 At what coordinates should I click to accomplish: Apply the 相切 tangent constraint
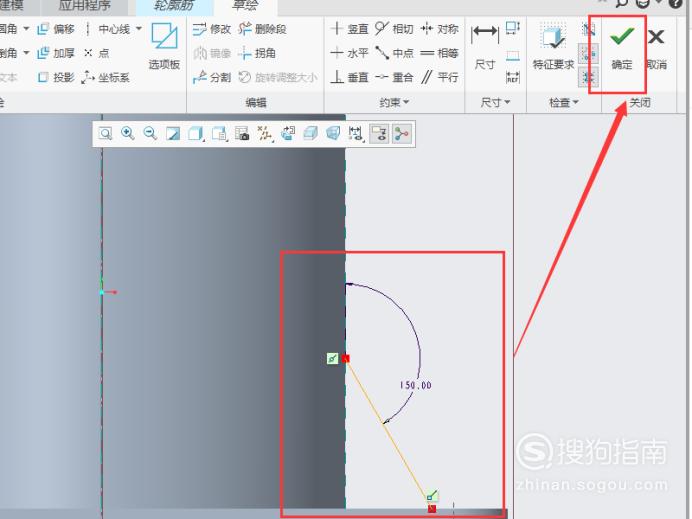click(394, 29)
